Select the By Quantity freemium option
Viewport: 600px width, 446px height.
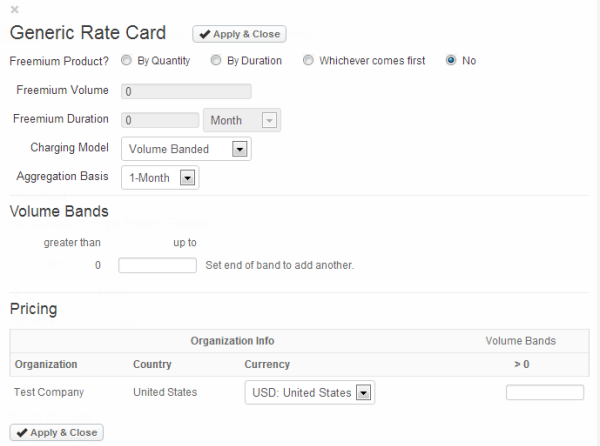pos(126,61)
